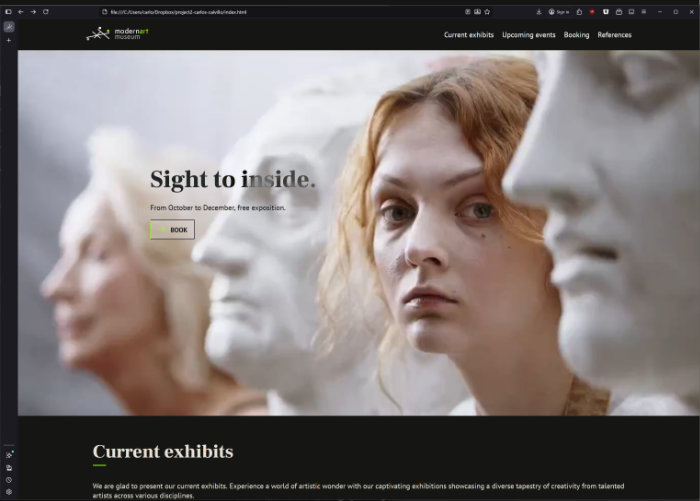Click the browser back arrow
Viewport: 700px width, 501px height.
click(20, 11)
